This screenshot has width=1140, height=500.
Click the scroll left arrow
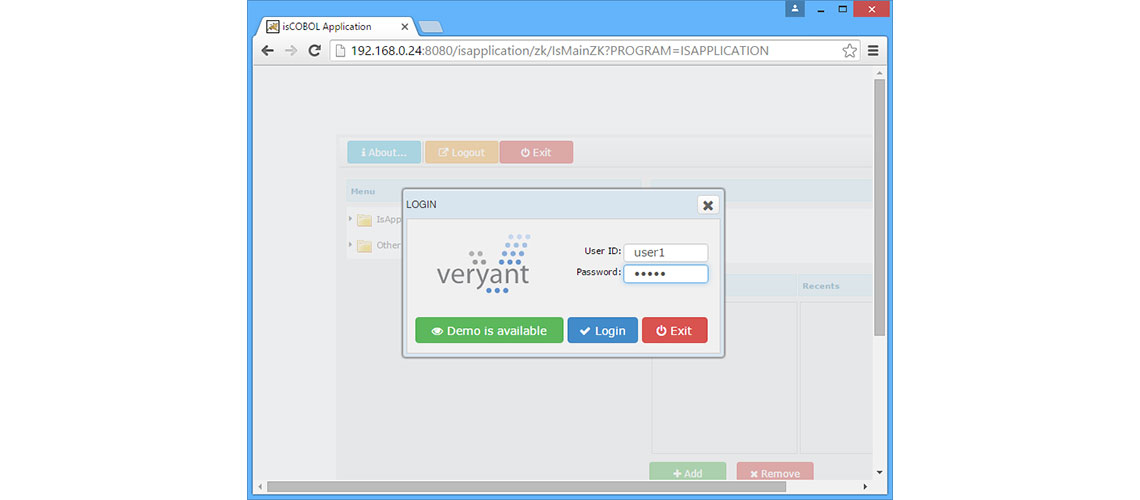pos(261,486)
